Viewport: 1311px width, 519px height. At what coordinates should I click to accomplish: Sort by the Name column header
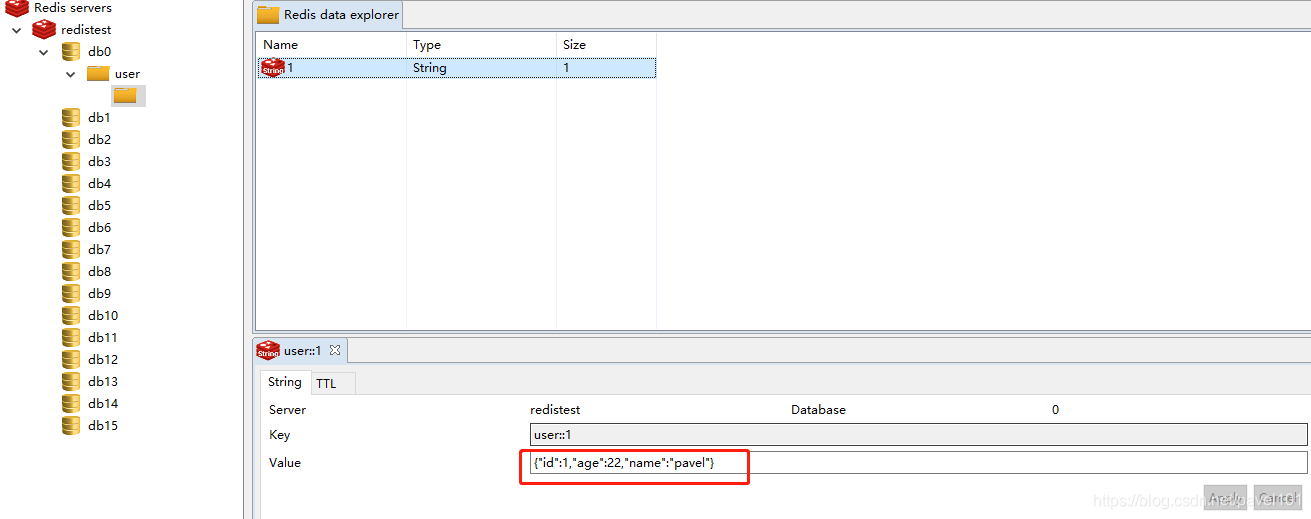(x=331, y=45)
